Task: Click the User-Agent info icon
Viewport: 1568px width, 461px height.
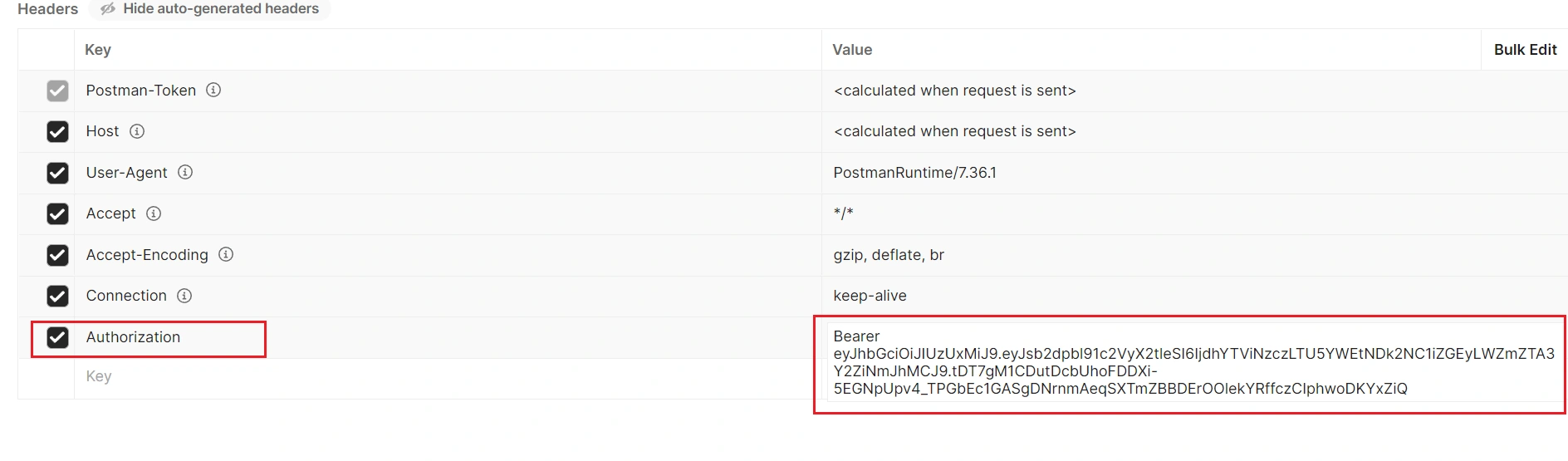Action: 185,172
